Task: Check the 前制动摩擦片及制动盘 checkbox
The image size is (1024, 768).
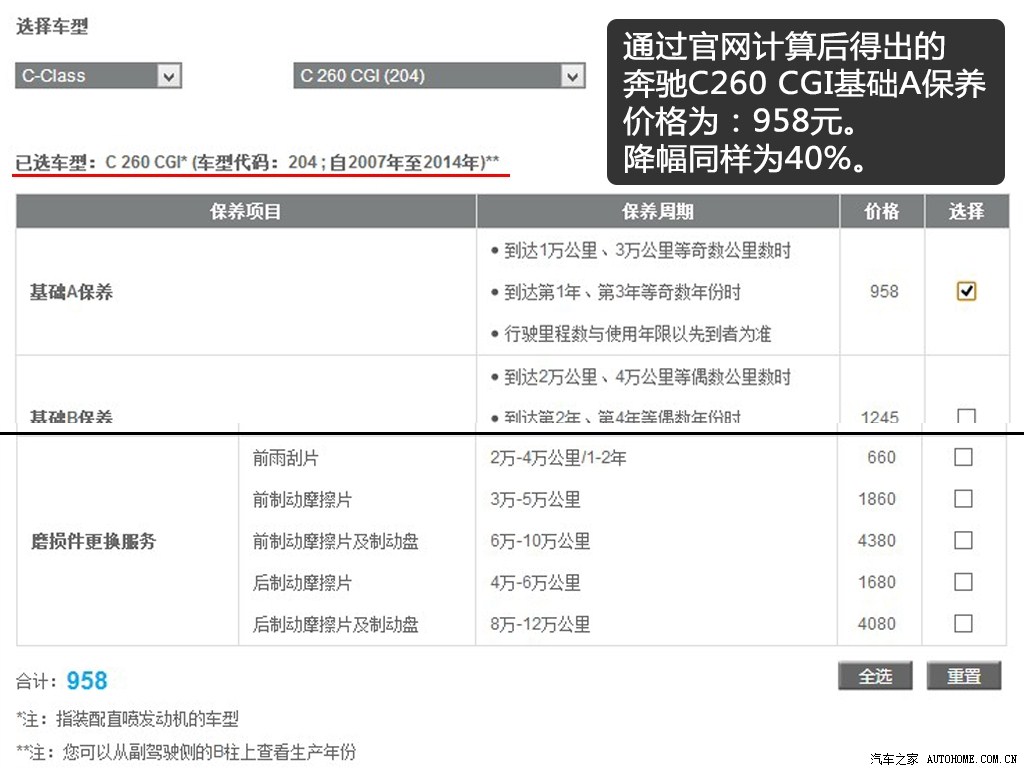Action: [x=963, y=541]
